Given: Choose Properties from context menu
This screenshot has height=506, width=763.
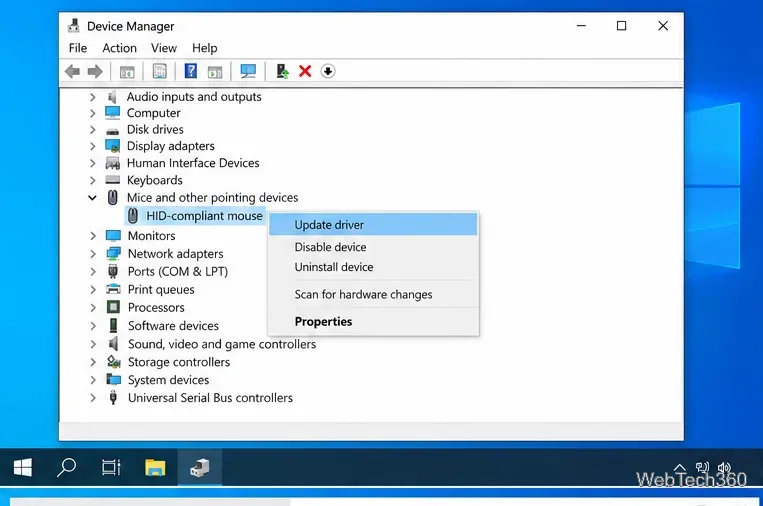Looking at the screenshot, I should 373,322.
